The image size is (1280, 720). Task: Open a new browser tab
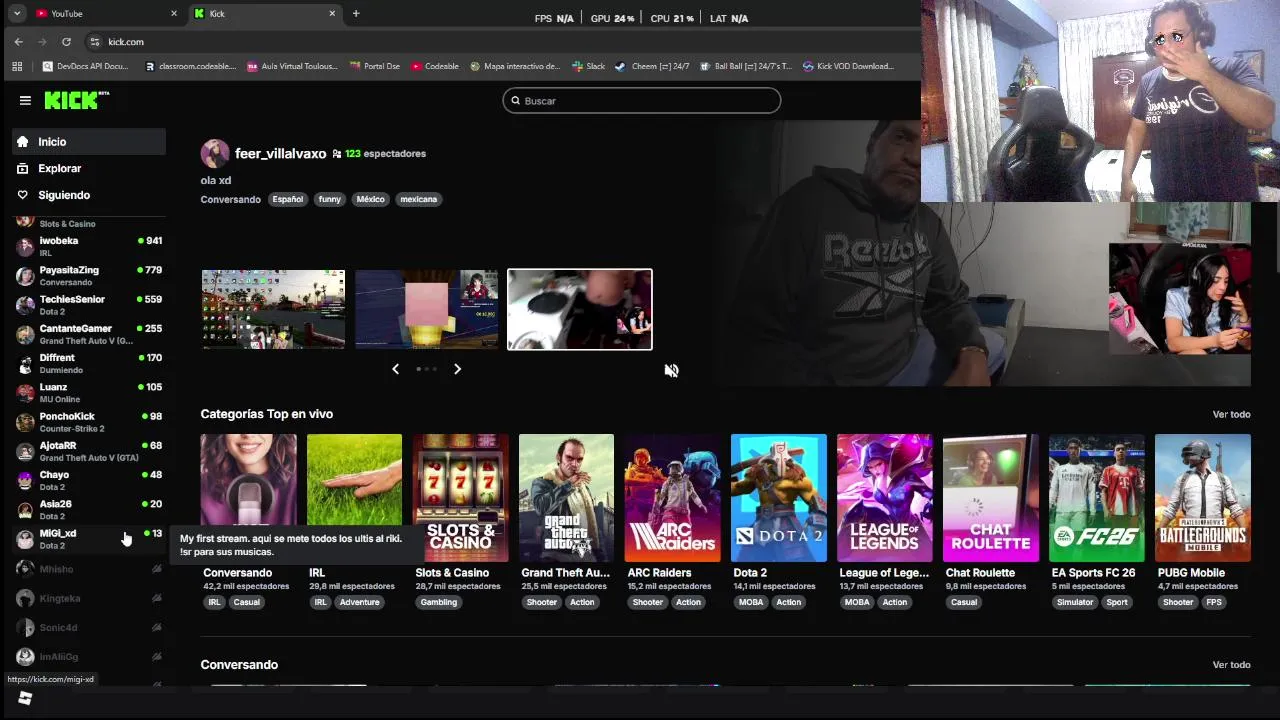coord(356,13)
